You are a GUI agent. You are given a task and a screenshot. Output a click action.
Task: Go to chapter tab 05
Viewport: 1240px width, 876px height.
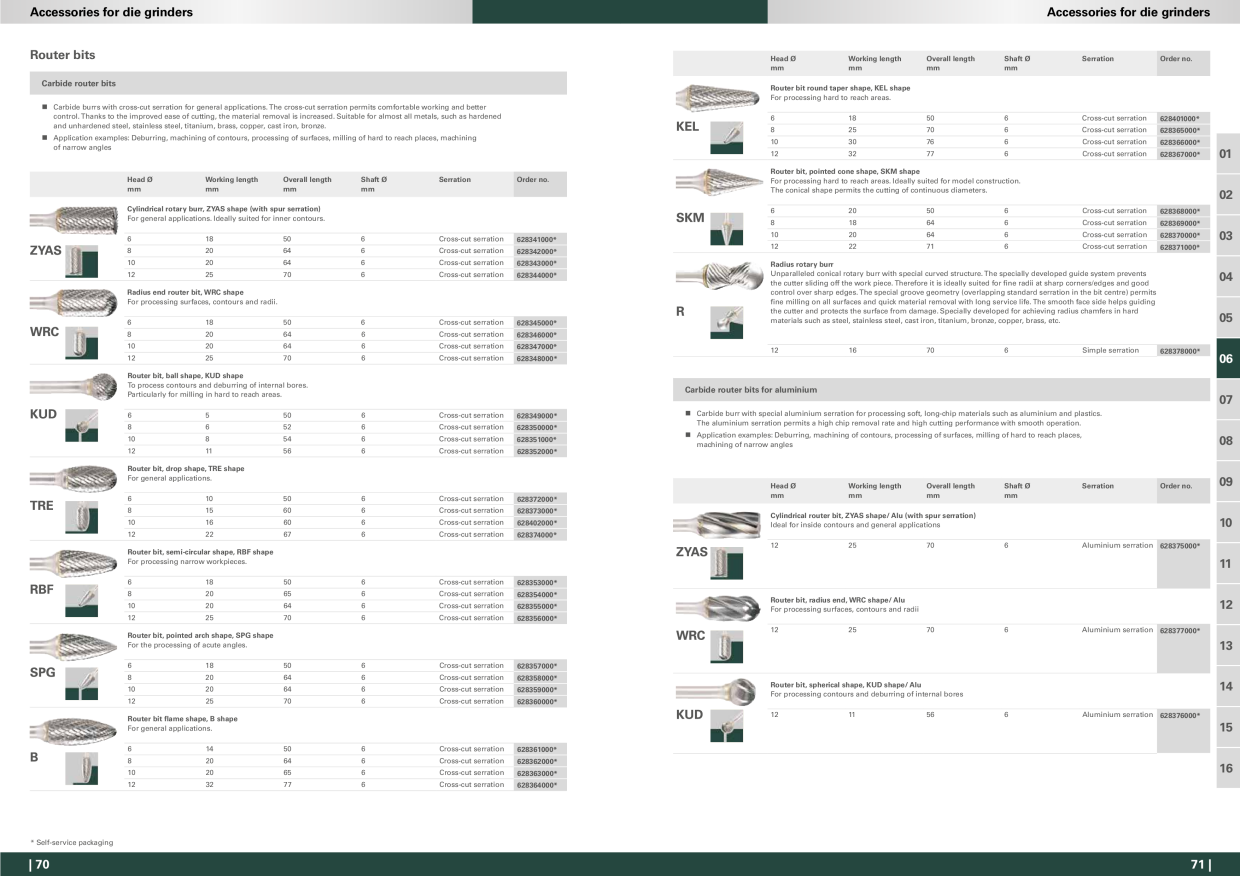1227,317
